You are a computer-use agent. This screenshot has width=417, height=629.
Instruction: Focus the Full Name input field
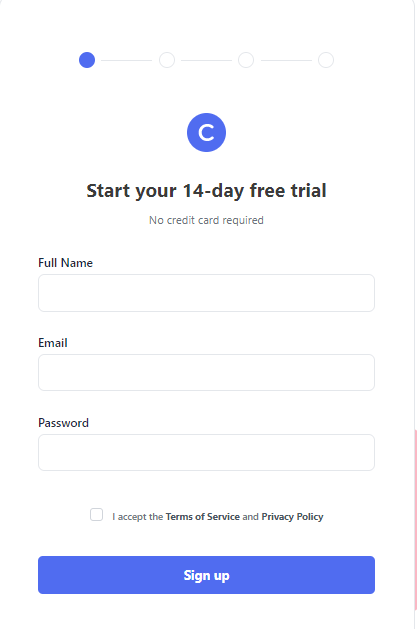206,293
